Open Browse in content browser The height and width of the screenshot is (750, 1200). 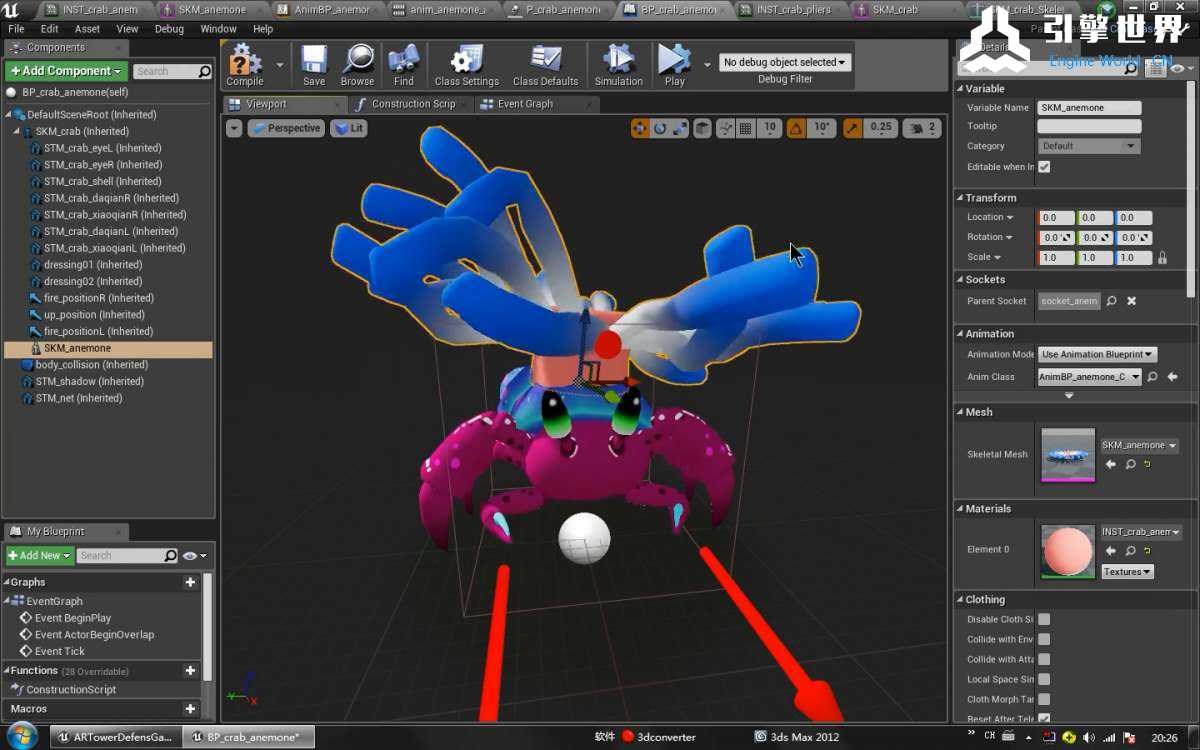click(357, 62)
